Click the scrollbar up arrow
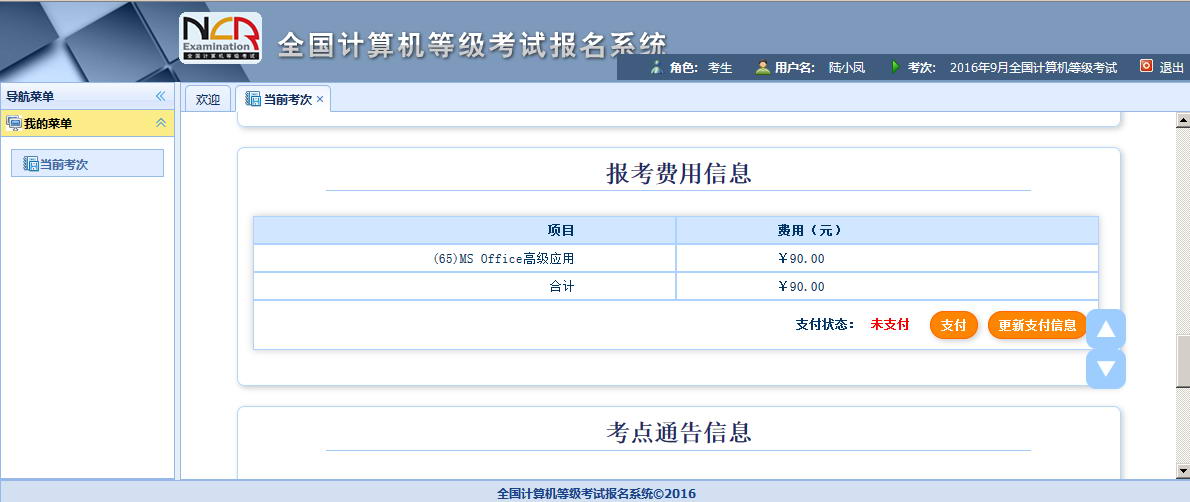1190x502 pixels. click(1182, 119)
